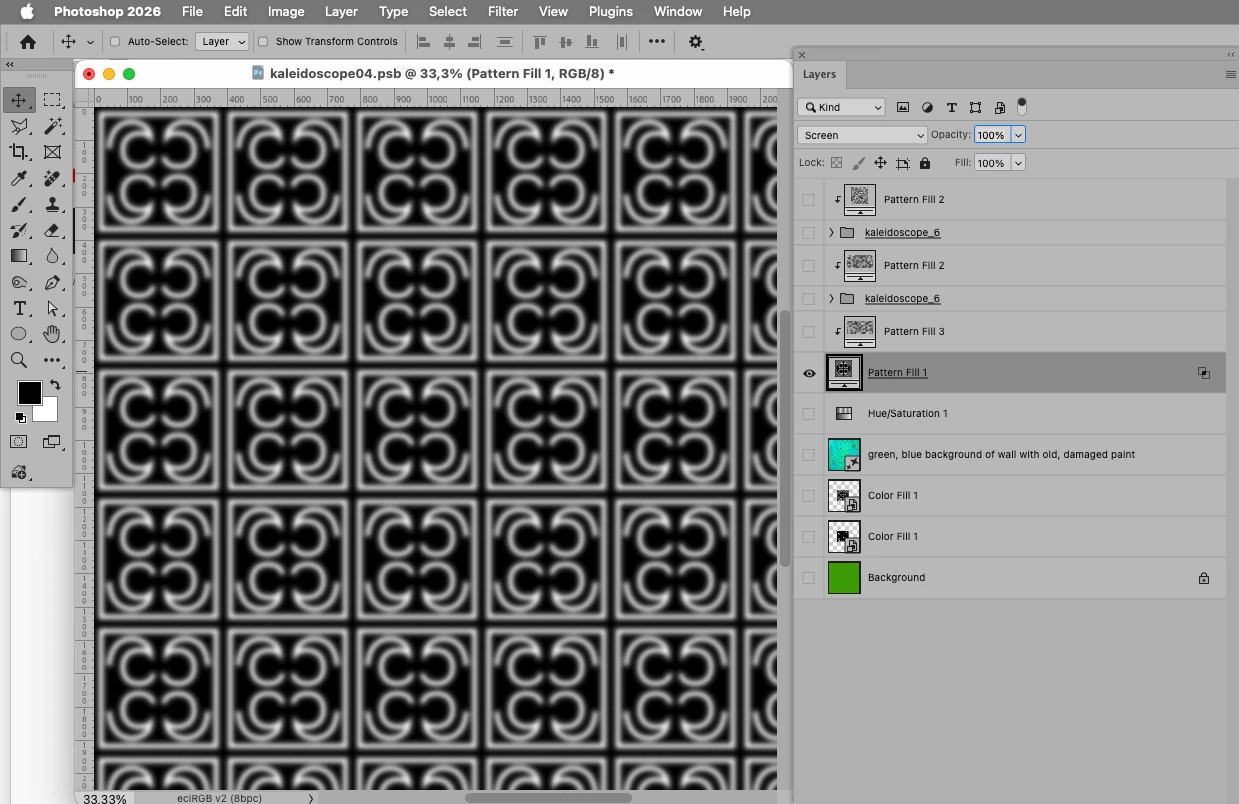Select the Move tool in the toolbox
Viewport: 1239px width, 804px height.
click(x=19, y=100)
